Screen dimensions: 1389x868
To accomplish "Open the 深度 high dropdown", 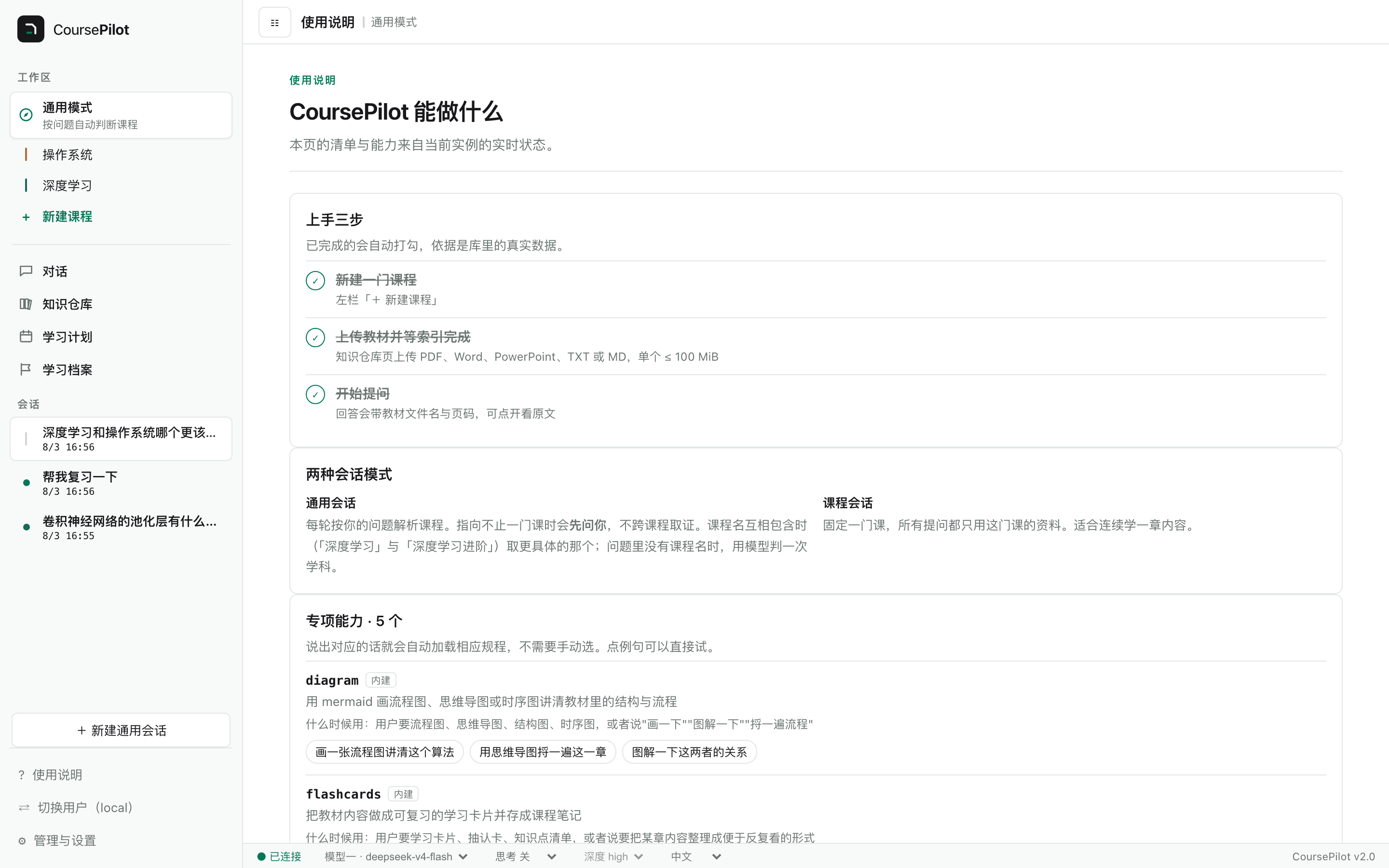I will coord(613,856).
